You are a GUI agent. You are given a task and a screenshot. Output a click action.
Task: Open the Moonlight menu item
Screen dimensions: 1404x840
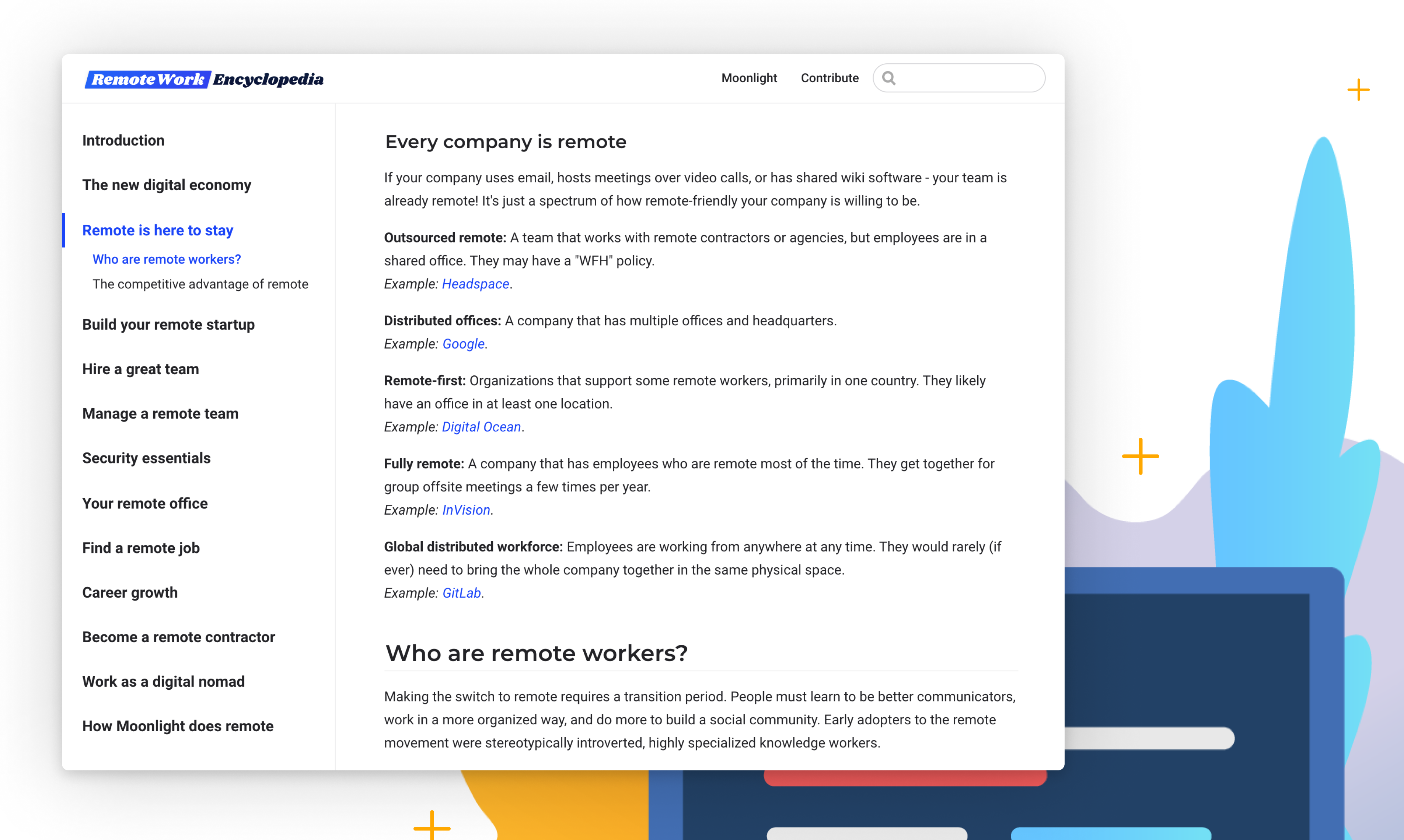tap(749, 78)
